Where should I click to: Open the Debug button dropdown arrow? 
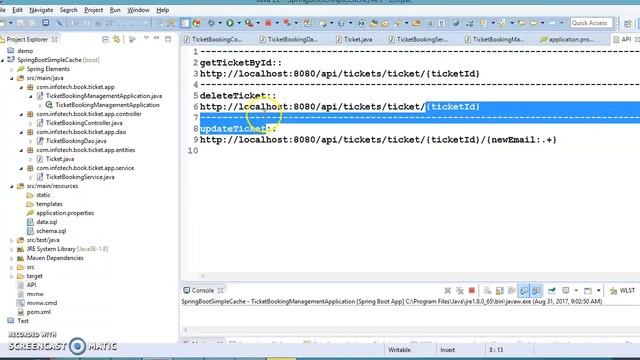pyautogui.click(x=220, y=23)
